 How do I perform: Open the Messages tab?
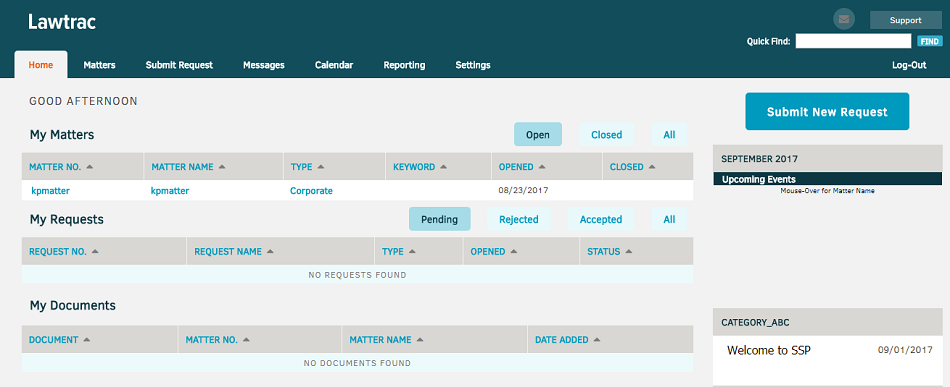pos(264,65)
